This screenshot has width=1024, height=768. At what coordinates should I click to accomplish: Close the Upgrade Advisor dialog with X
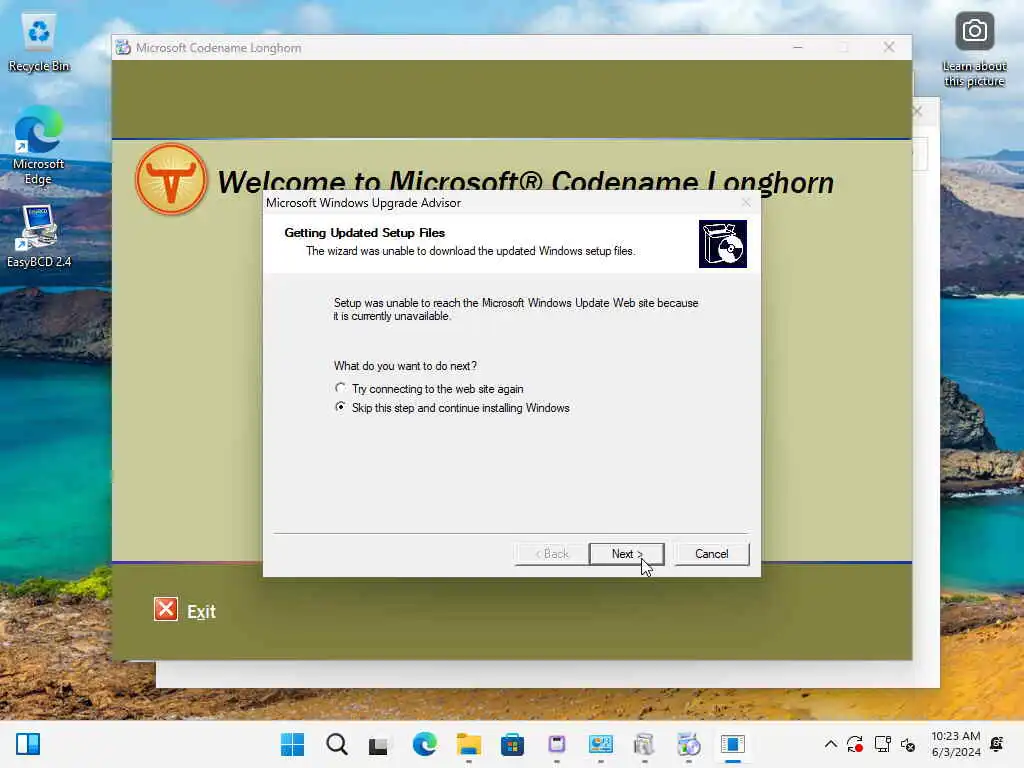click(x=746, y=202)
